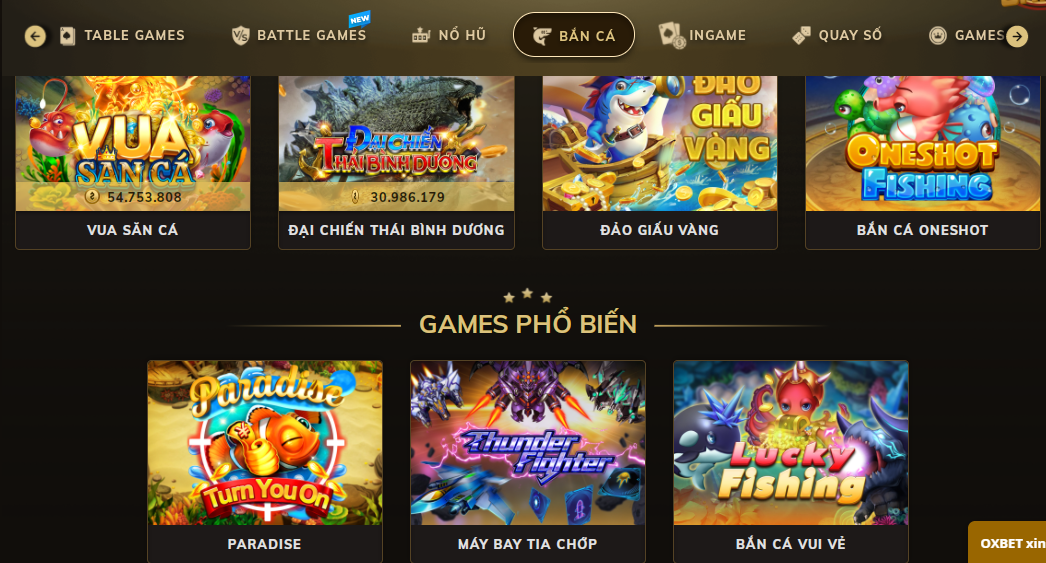The height and width of the screenshot is (563, 1046).
Task: Click the Bắn Cá Oneshot title
Action: [923, 230]
